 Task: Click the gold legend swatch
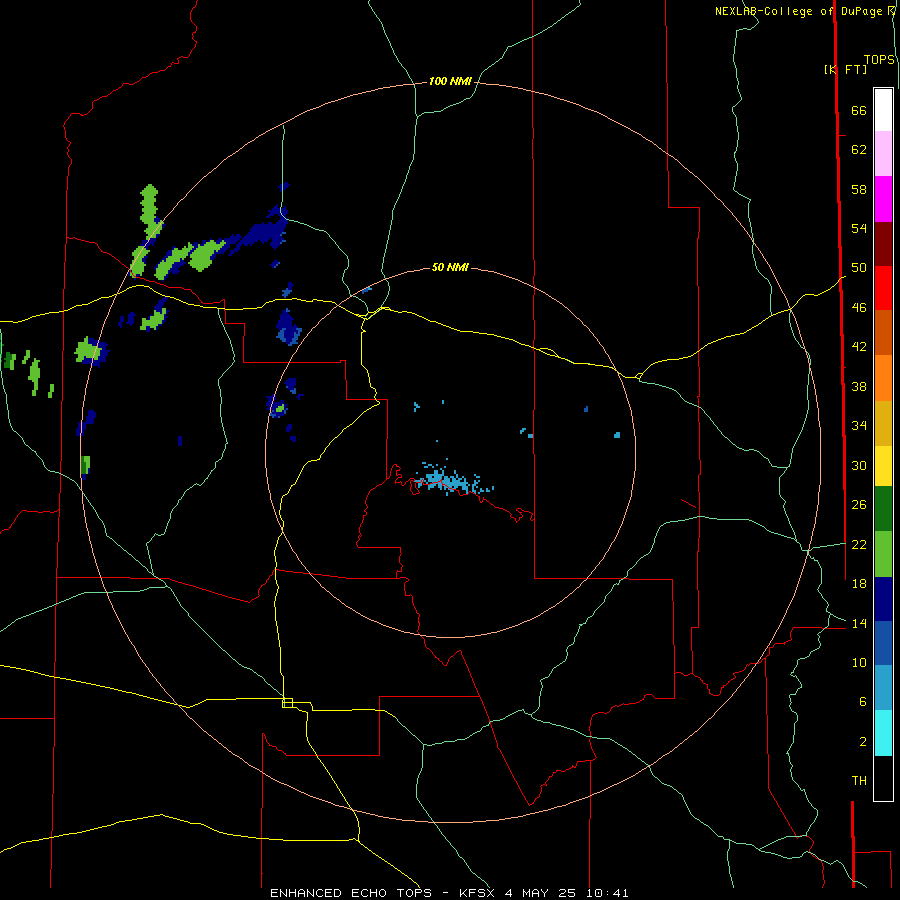(x=883, y=423)
